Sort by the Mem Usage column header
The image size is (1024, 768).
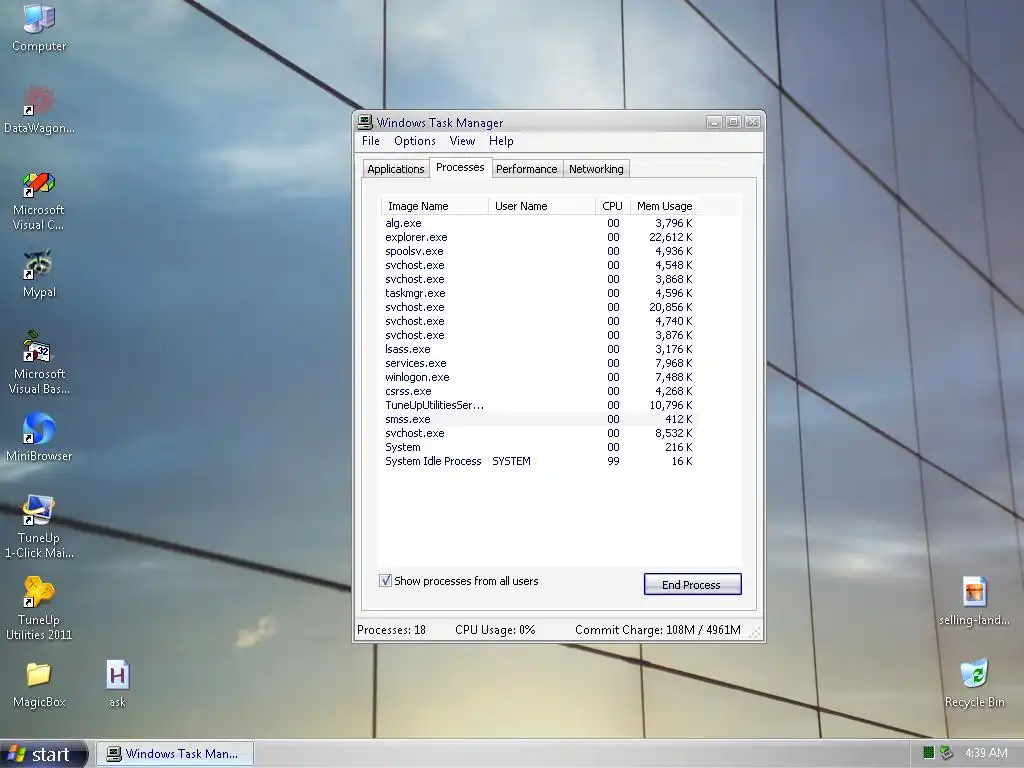coord(664,206)
